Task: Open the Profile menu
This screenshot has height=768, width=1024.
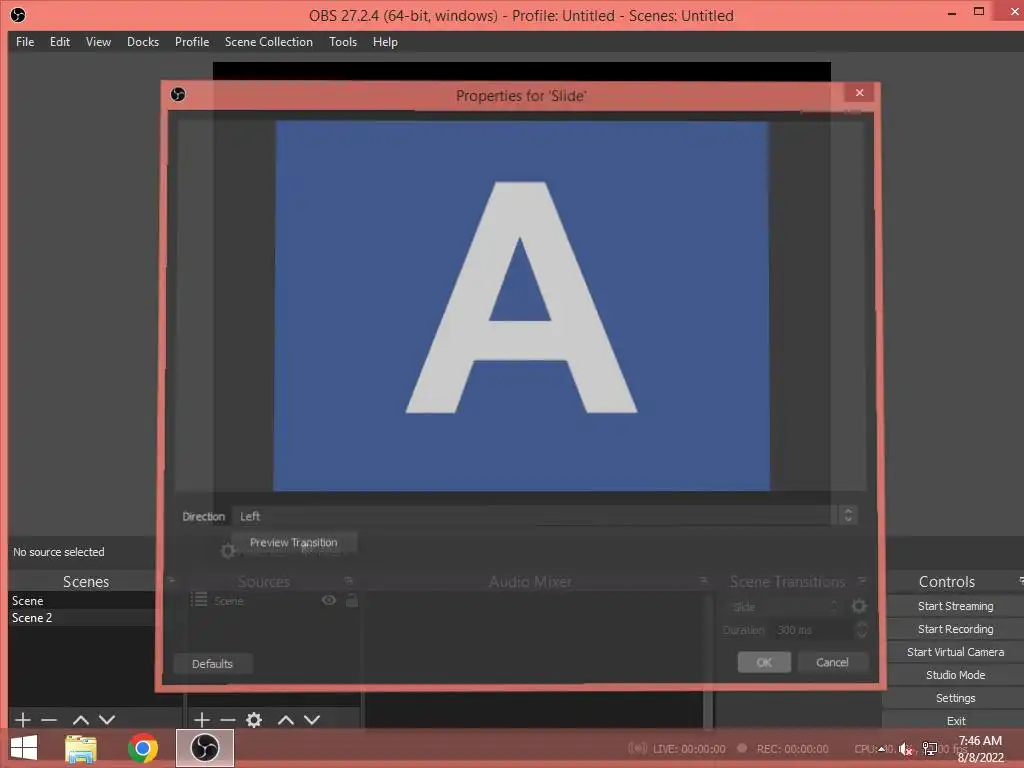Action: pos(191,42)
